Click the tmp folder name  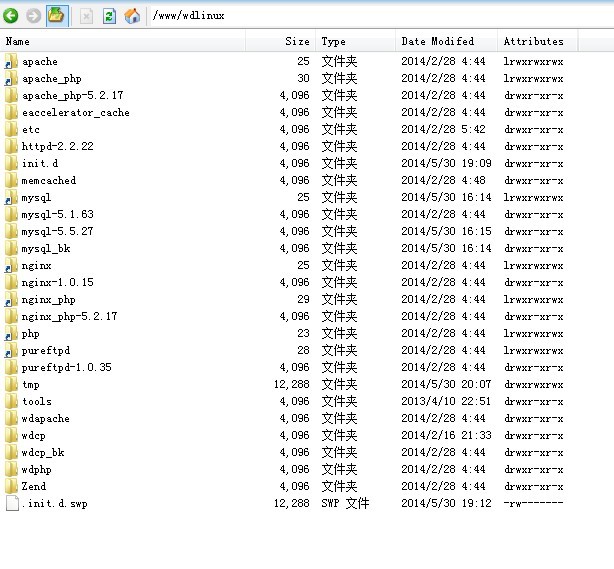click(x=31, y=385)
